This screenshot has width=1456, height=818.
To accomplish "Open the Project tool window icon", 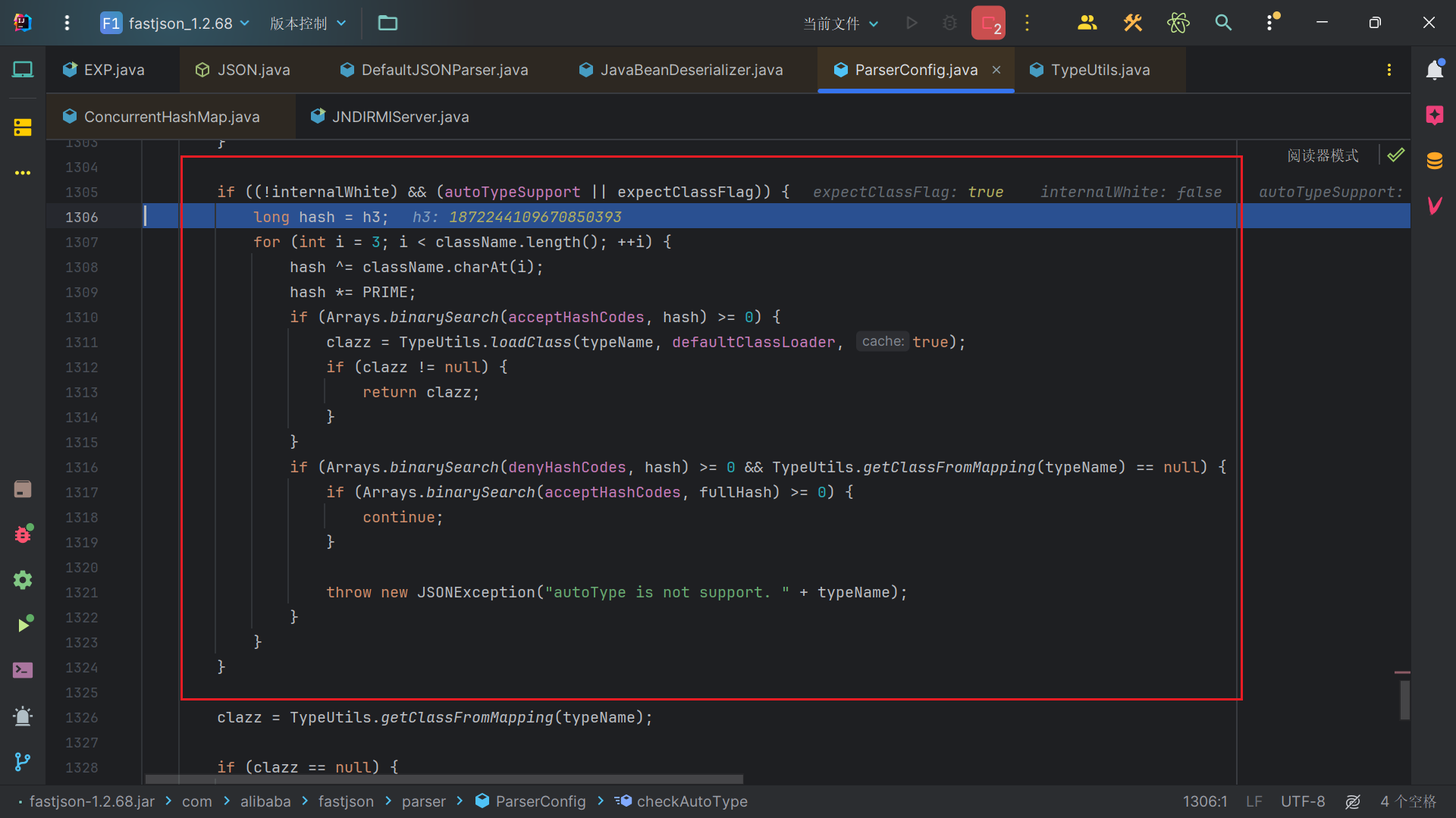I will point(23,70).
